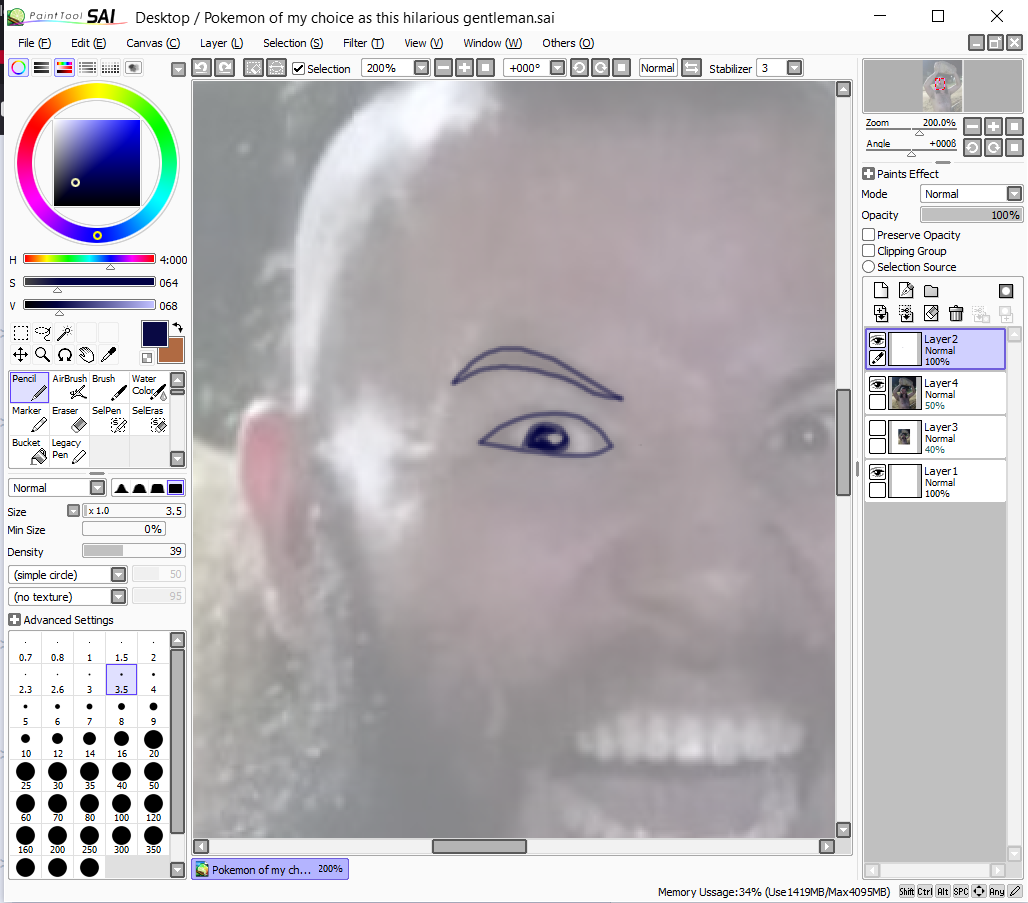The height and width of the screenshot is (903, 1028).
Task: Choose the 10 brush size preset
Action: (26, 744)
